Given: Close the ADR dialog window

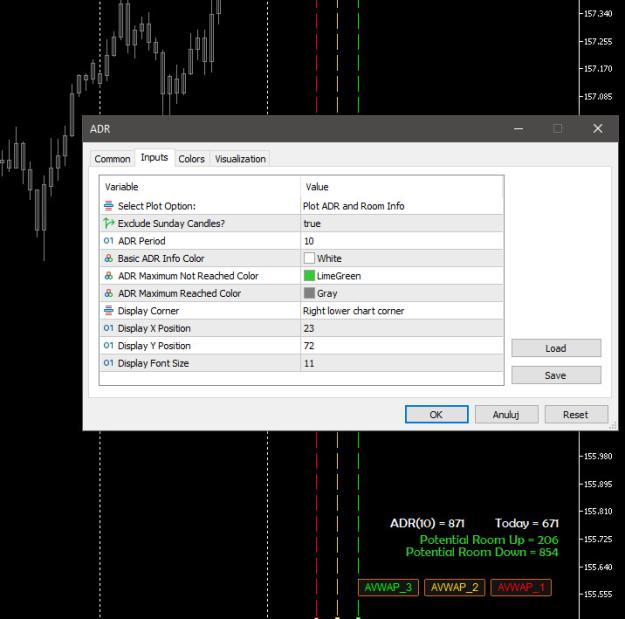Looking at the screenshot, I should pyautogui.click(x=597, y=128).
